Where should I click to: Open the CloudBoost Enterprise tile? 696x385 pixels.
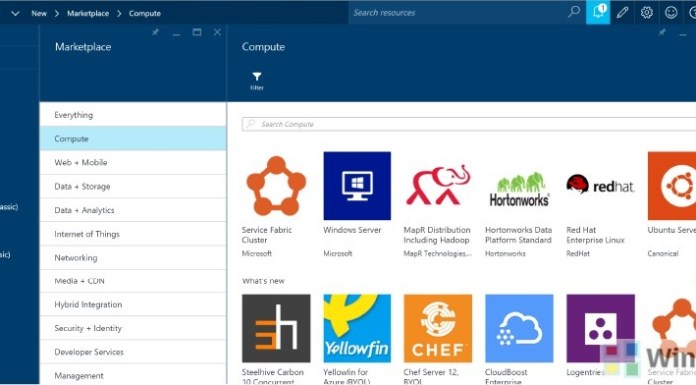click(x=519, y=328)
